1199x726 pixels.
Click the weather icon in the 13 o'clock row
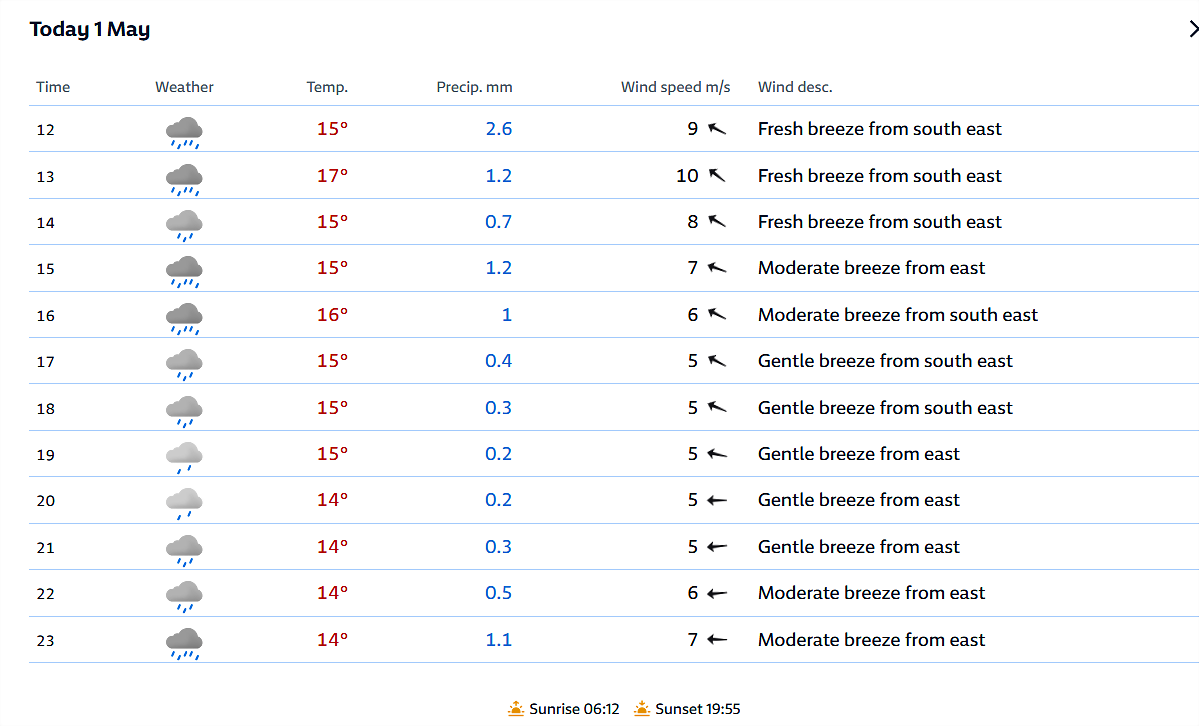(184, 179)
